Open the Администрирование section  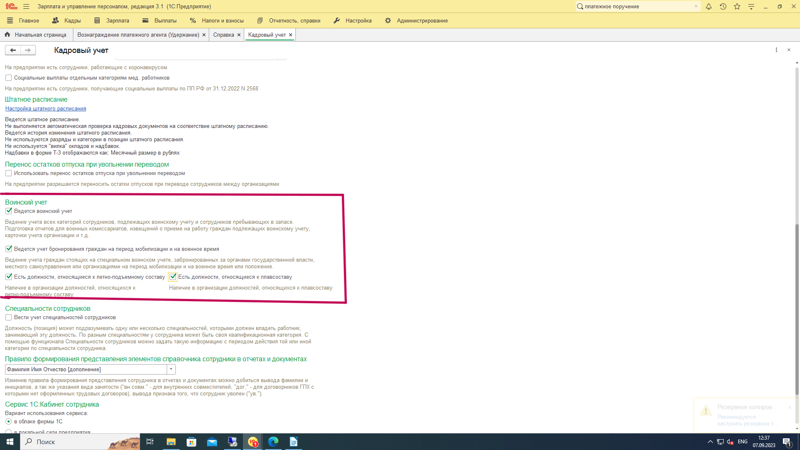[x=416, y=21]
